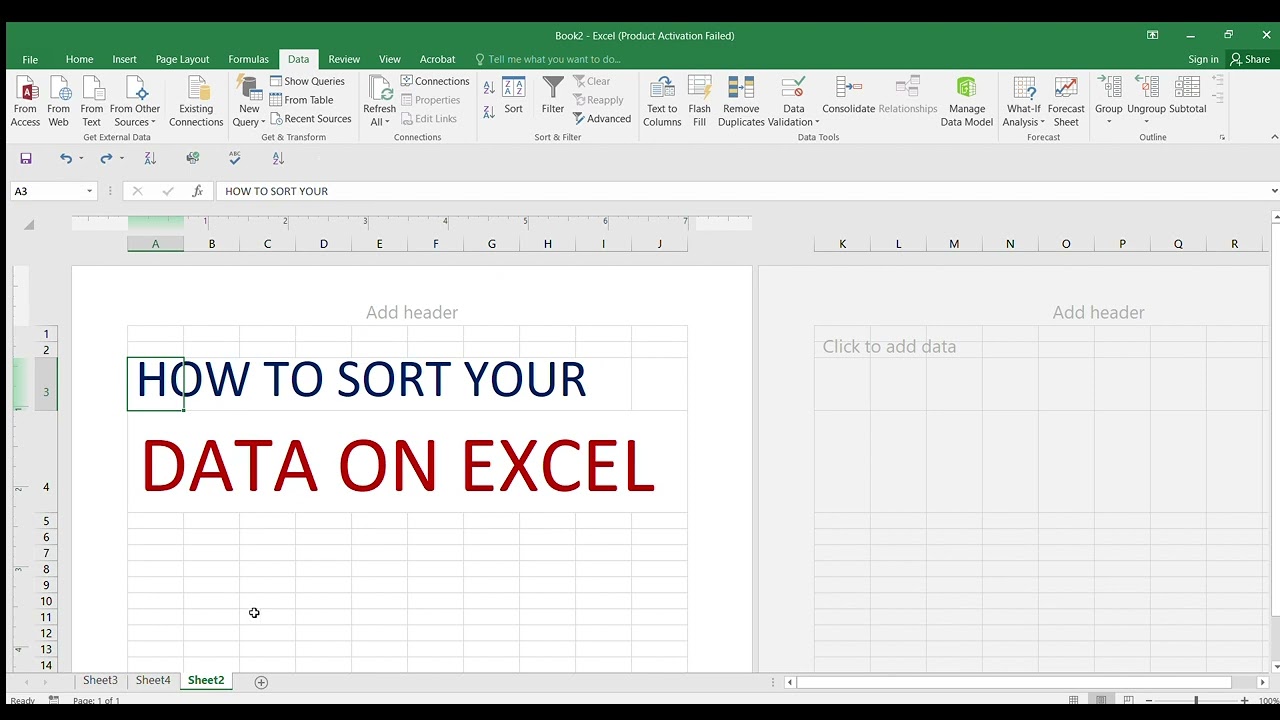Sort A to Z ascending icon
The width and height of the screenshot is (1280, 720).
(x=489, y=88)
